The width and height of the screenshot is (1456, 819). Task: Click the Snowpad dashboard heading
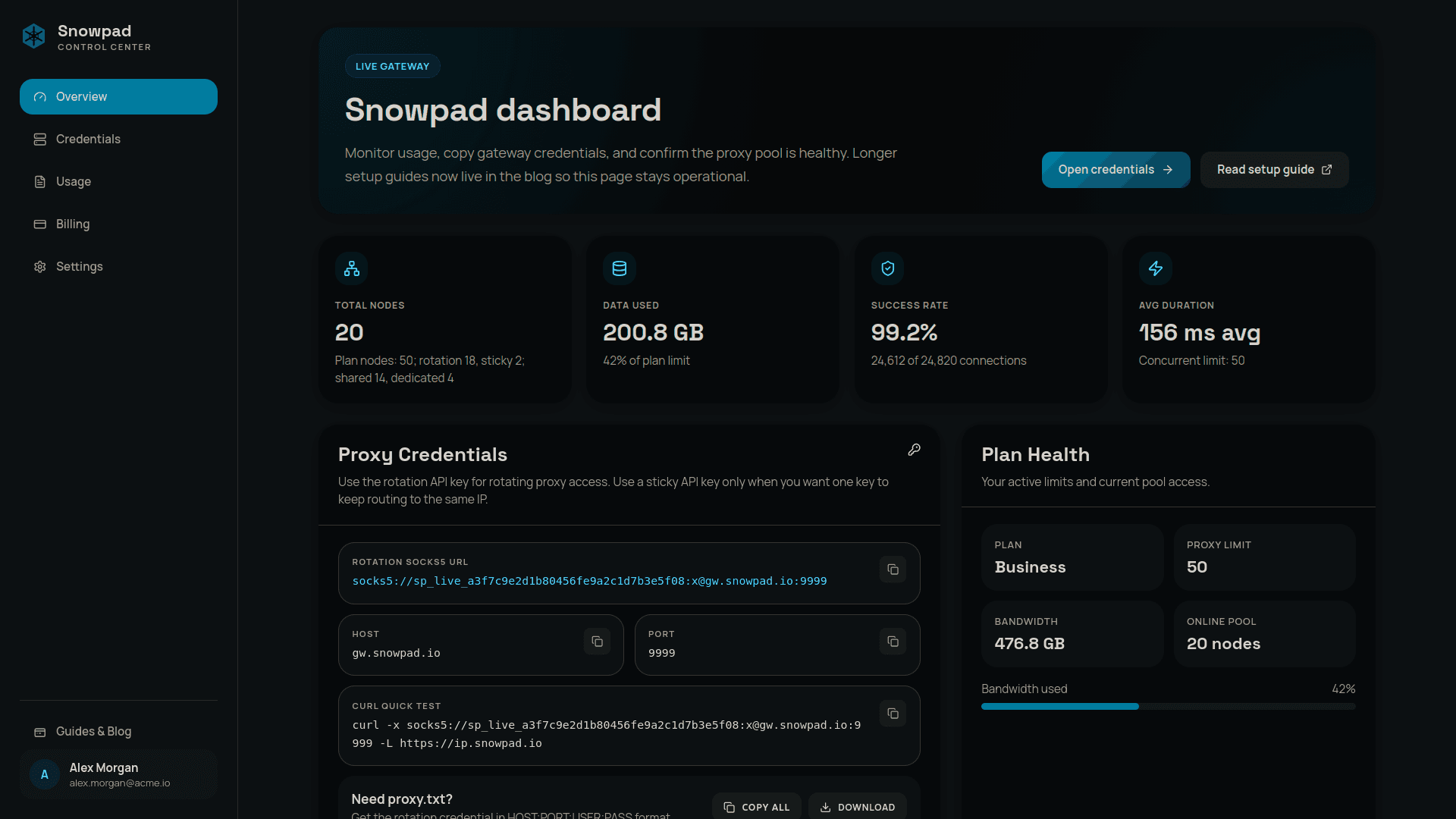503,111
